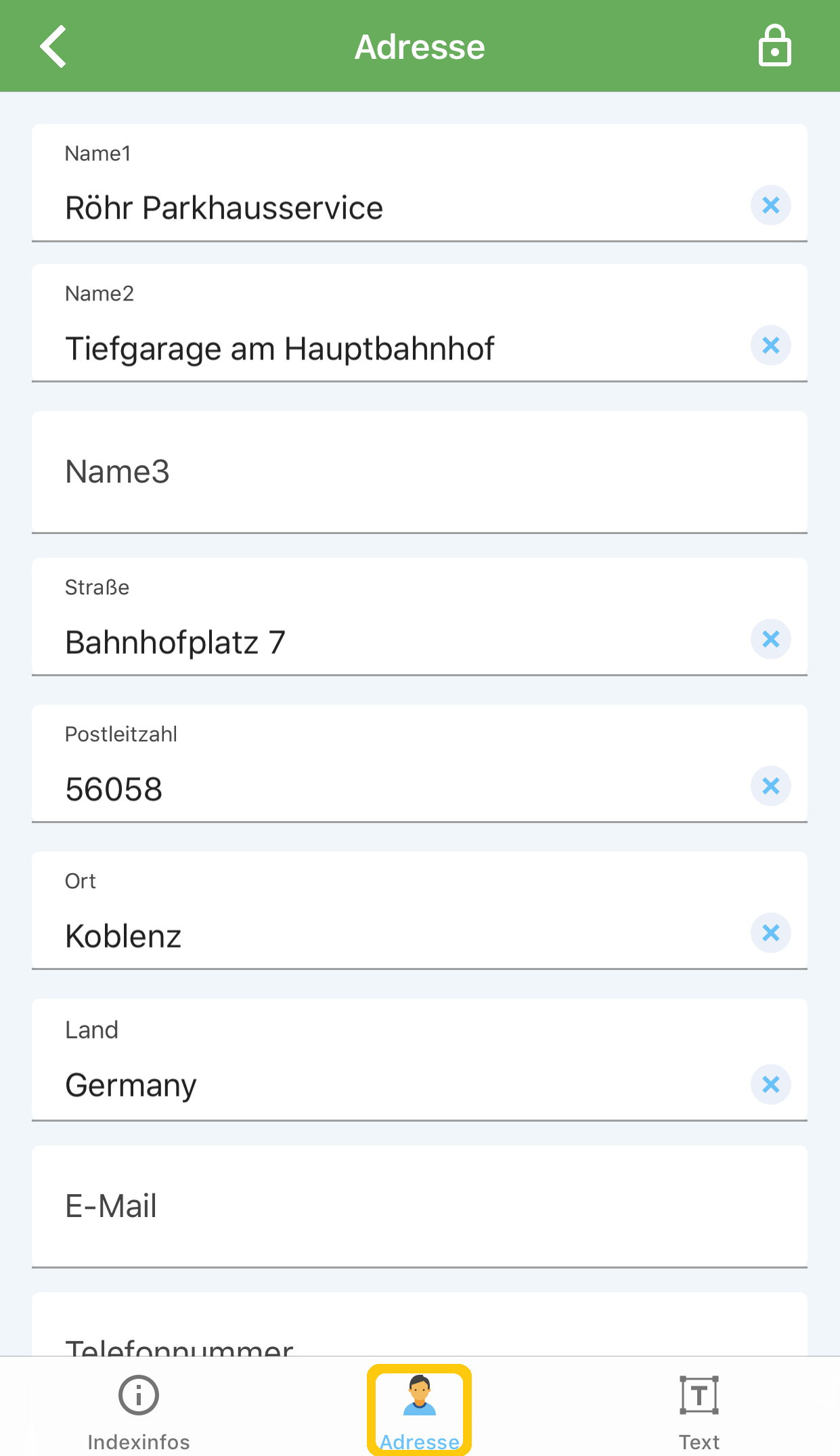Focus the empty Name3 field
This screenshot has height=1456, width=840.
pos(420,472)
